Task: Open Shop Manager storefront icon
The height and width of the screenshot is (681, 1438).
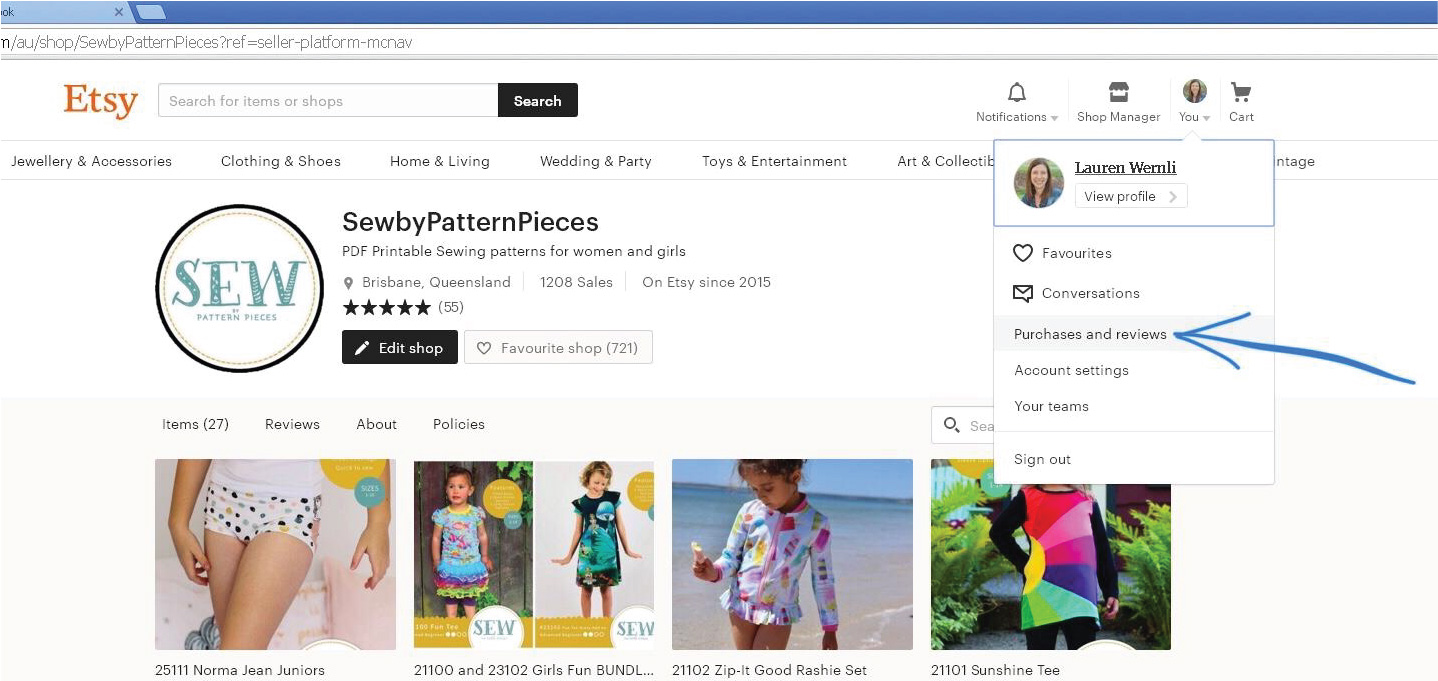Action: [1118, 93]
